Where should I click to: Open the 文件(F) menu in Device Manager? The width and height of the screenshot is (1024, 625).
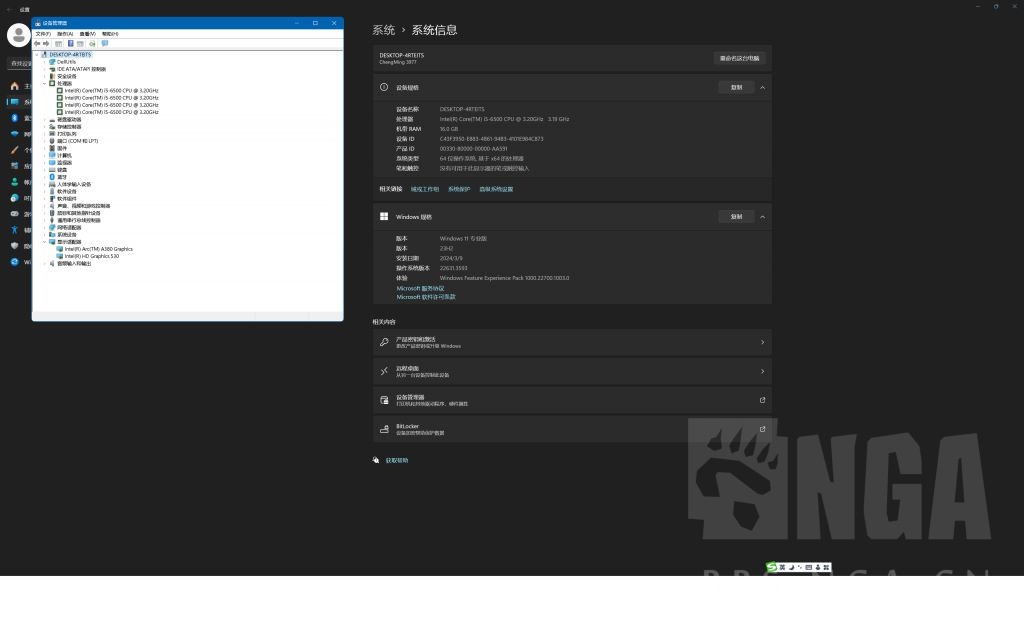pyautogui.click(x=42, y=33)
